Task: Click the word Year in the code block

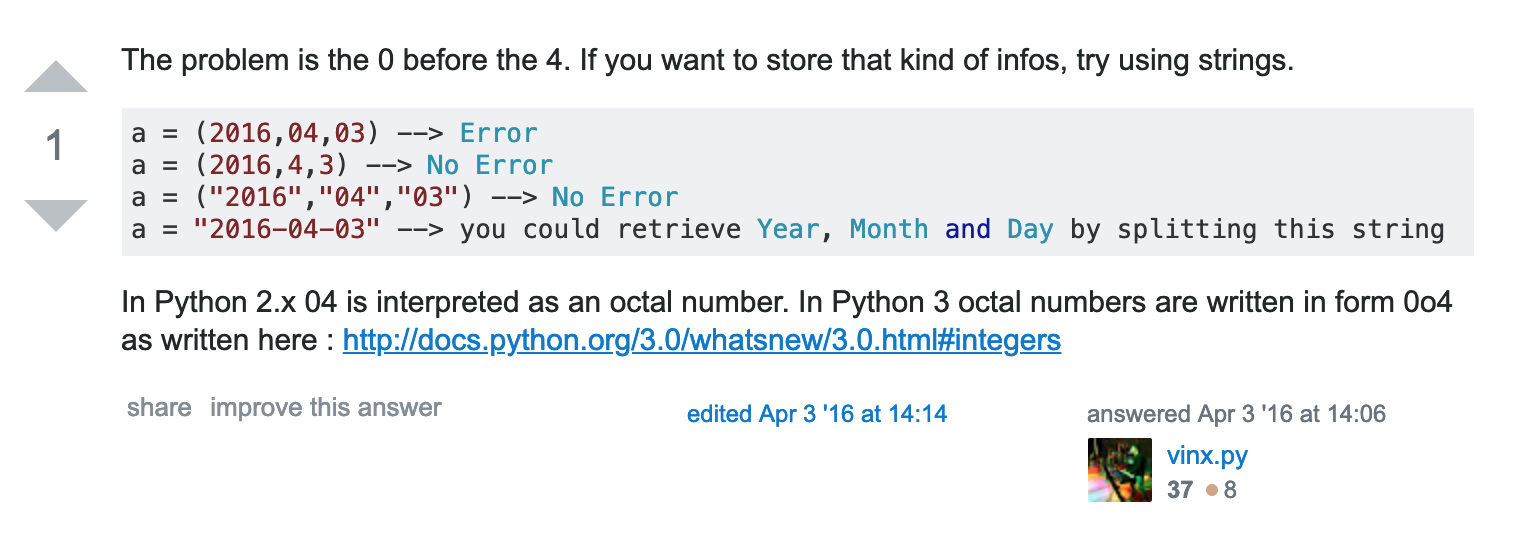Action: pyautogui.click(x=787, y=229)
